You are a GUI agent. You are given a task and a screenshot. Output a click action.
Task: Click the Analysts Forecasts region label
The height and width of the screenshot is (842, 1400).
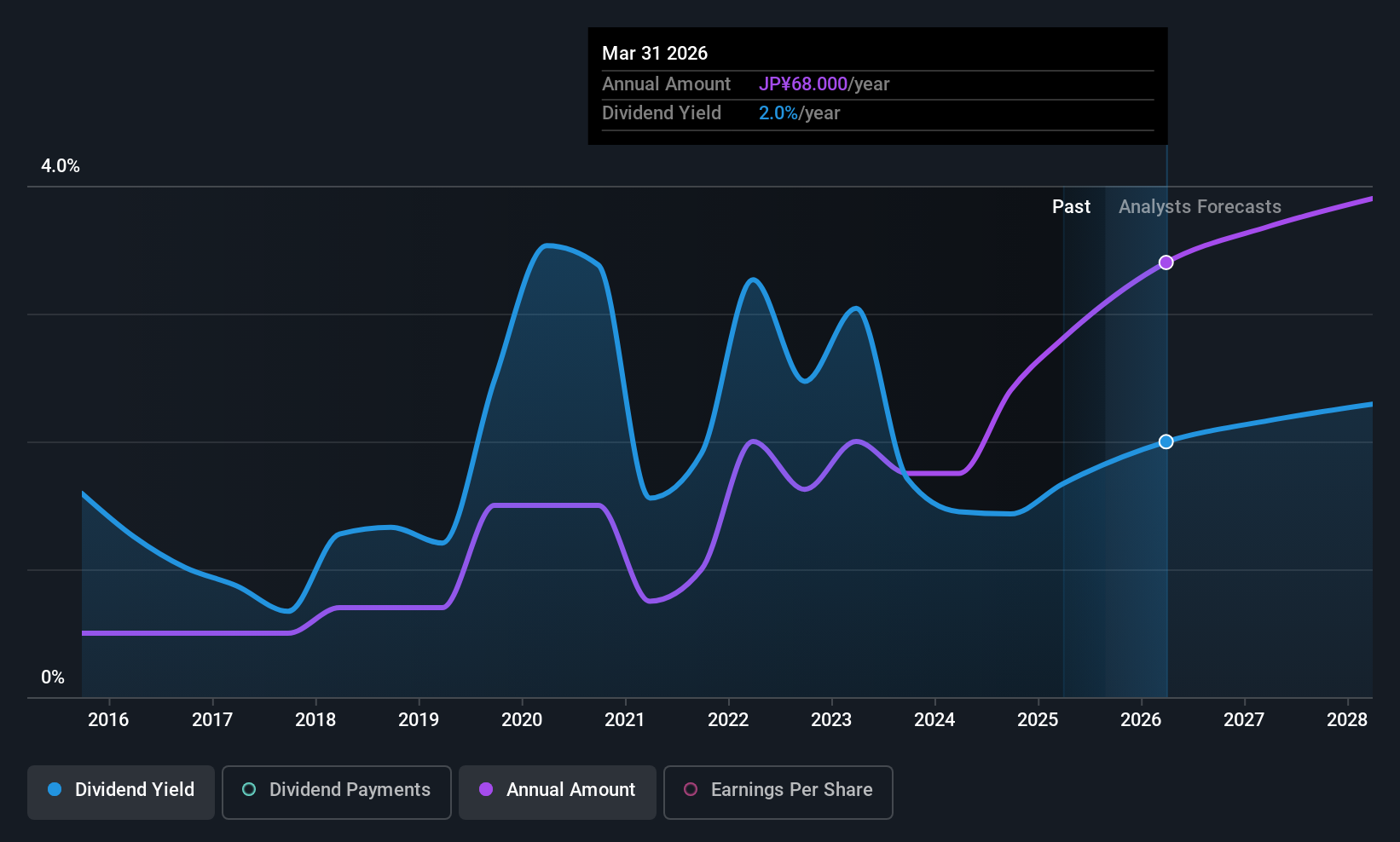click(1200, 207)
